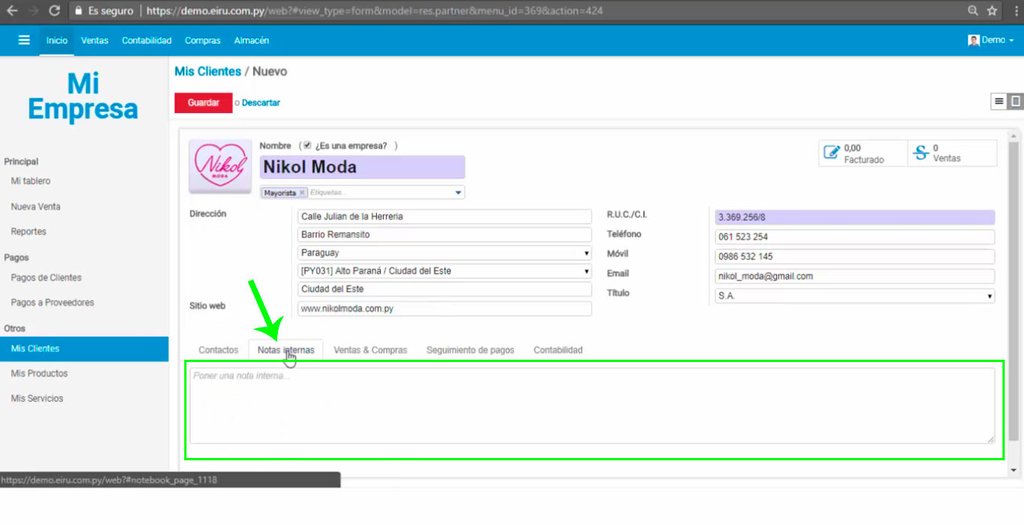1024x525 pixels.
Task: Open the hamburger apps menu
Action: [24, 40]
